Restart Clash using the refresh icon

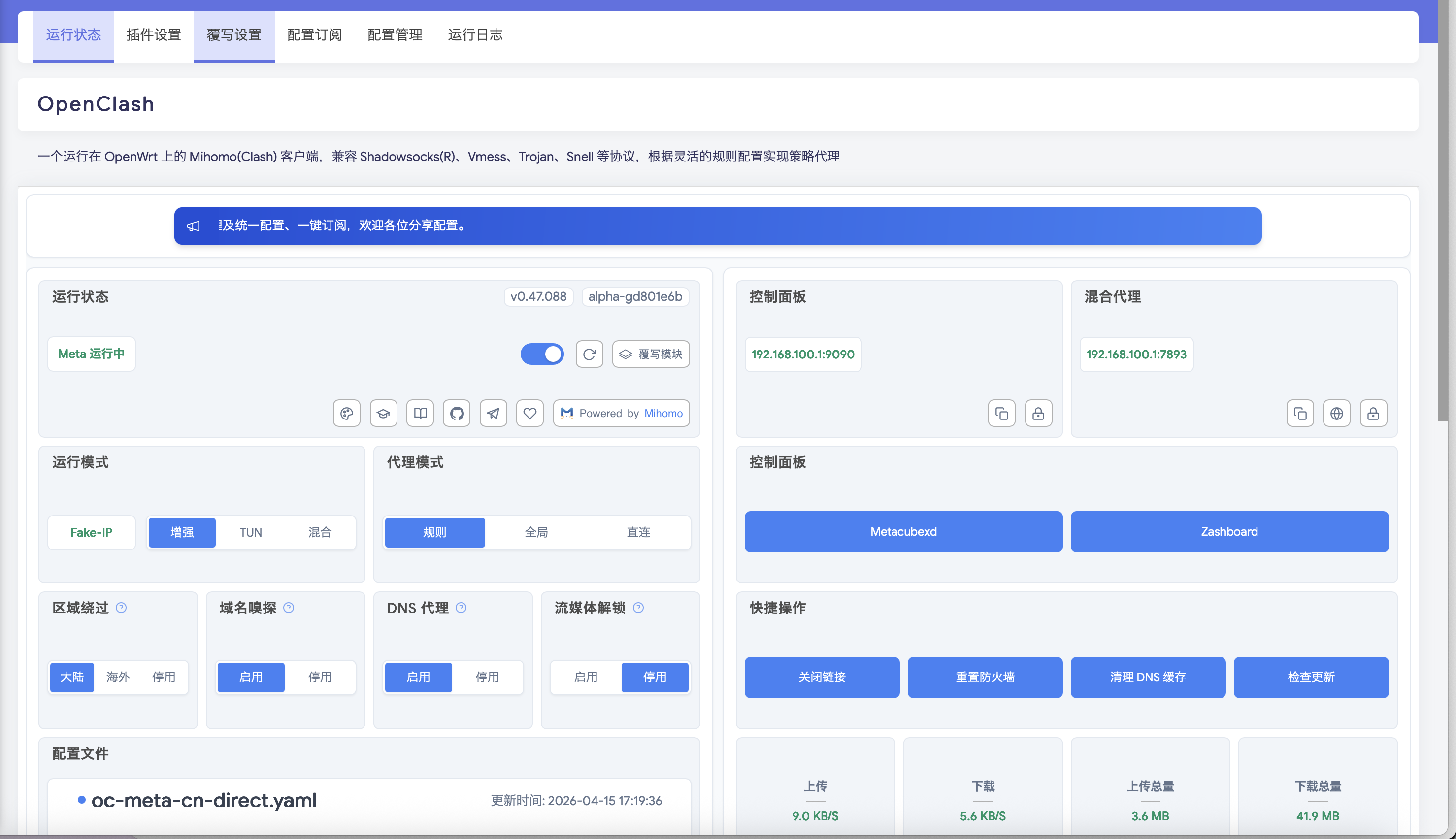click(589, 354)
